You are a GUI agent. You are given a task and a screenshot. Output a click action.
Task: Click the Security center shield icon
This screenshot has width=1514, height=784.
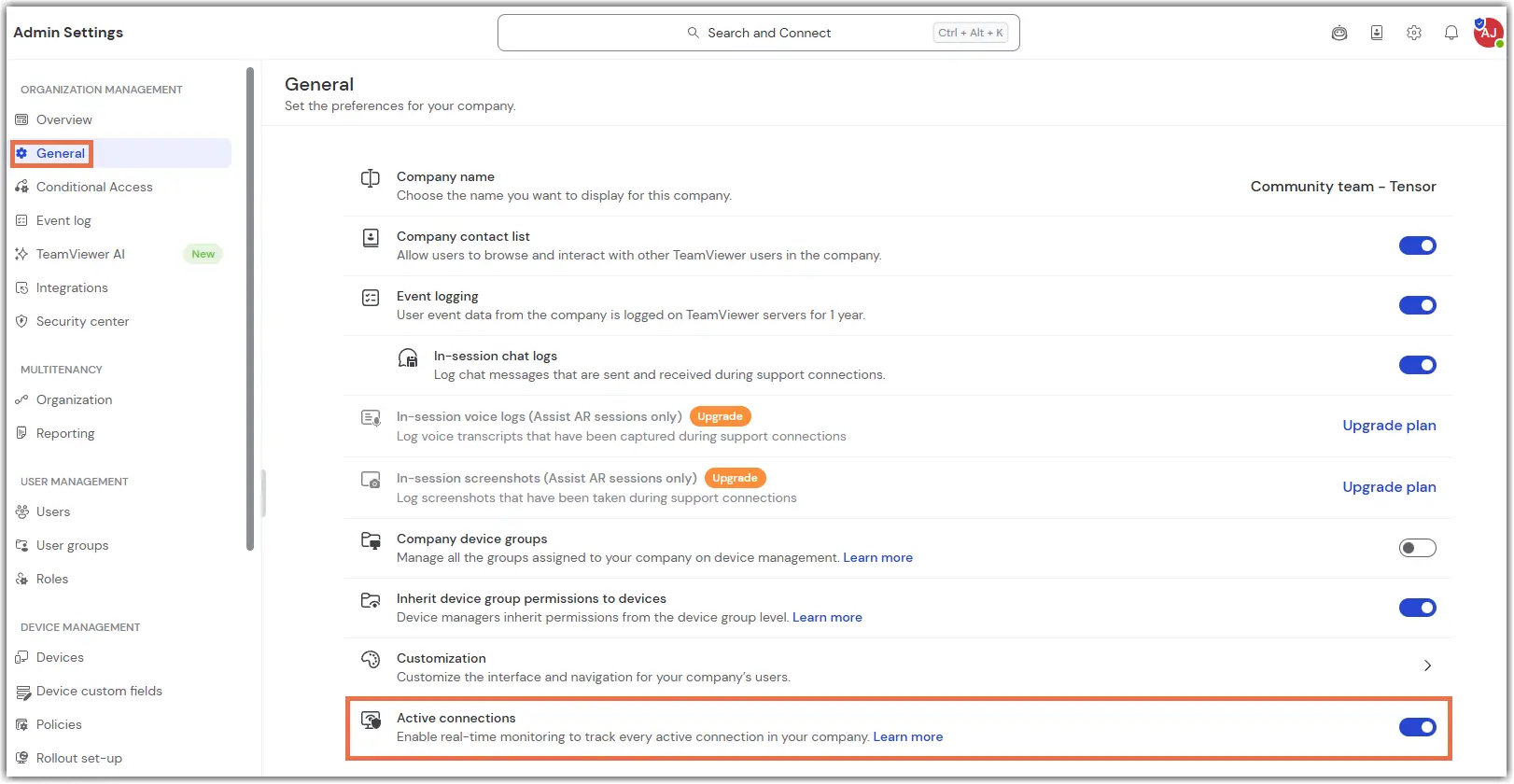[x=21, y=321]
